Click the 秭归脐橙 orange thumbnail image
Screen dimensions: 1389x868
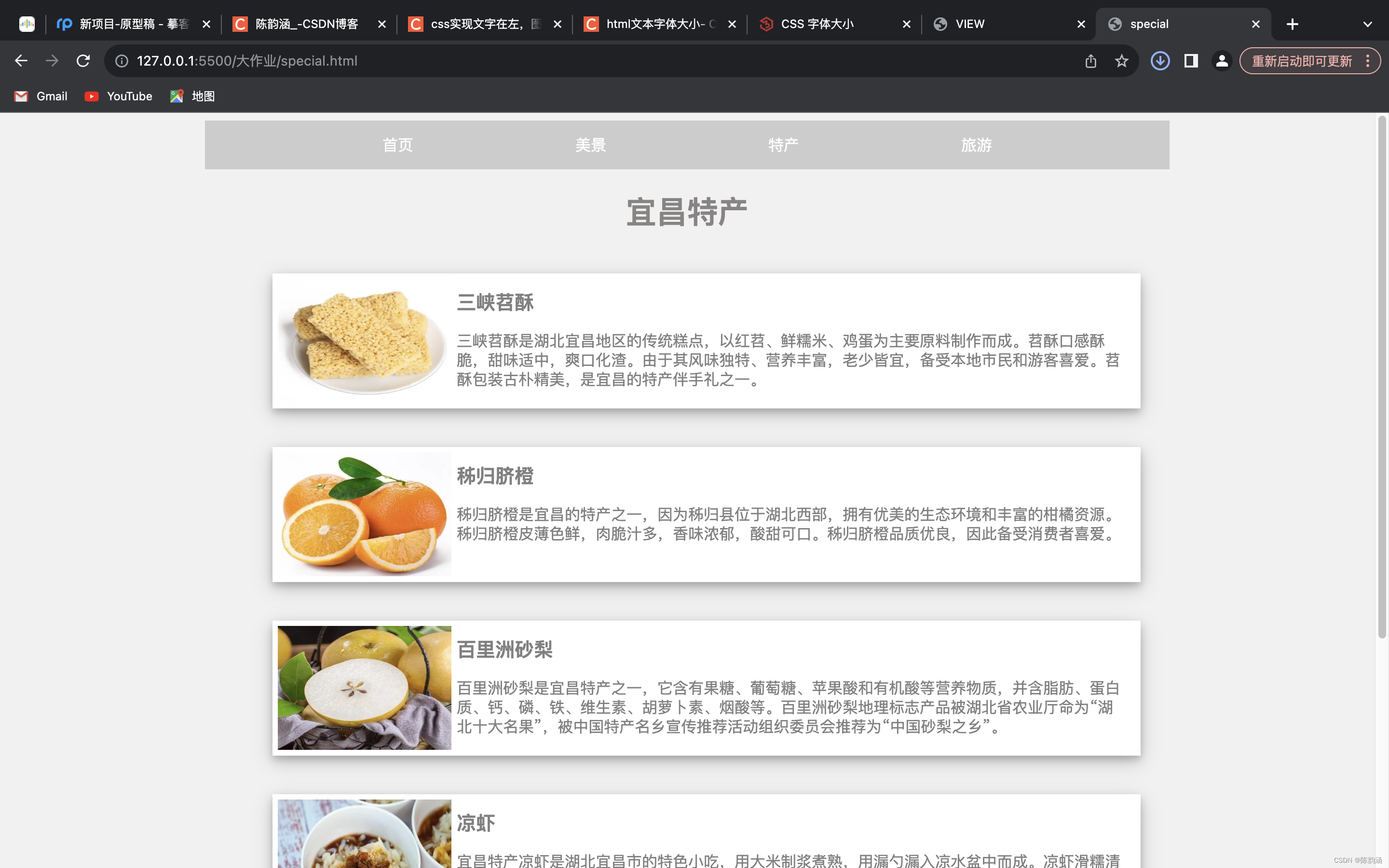pos(365,515)
